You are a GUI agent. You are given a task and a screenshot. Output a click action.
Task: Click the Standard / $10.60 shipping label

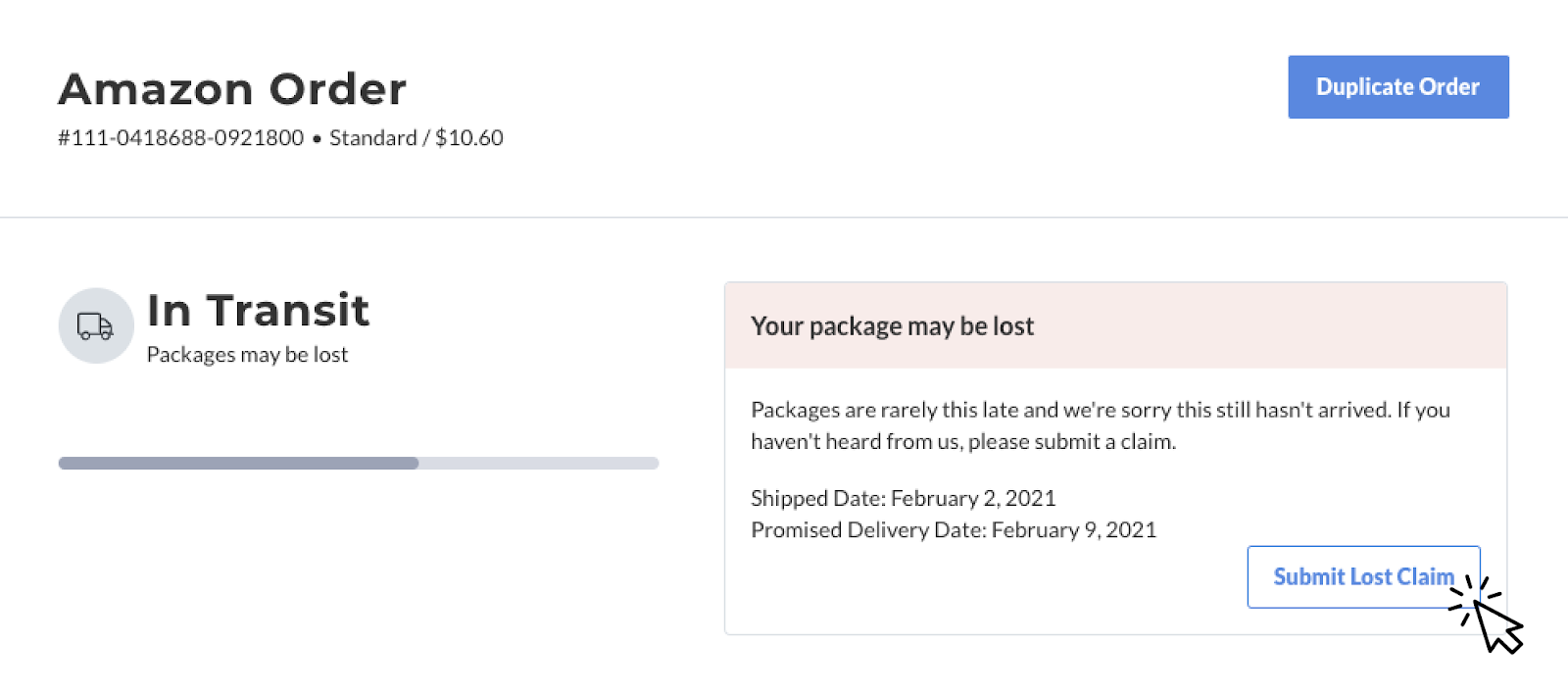point(416,137)
